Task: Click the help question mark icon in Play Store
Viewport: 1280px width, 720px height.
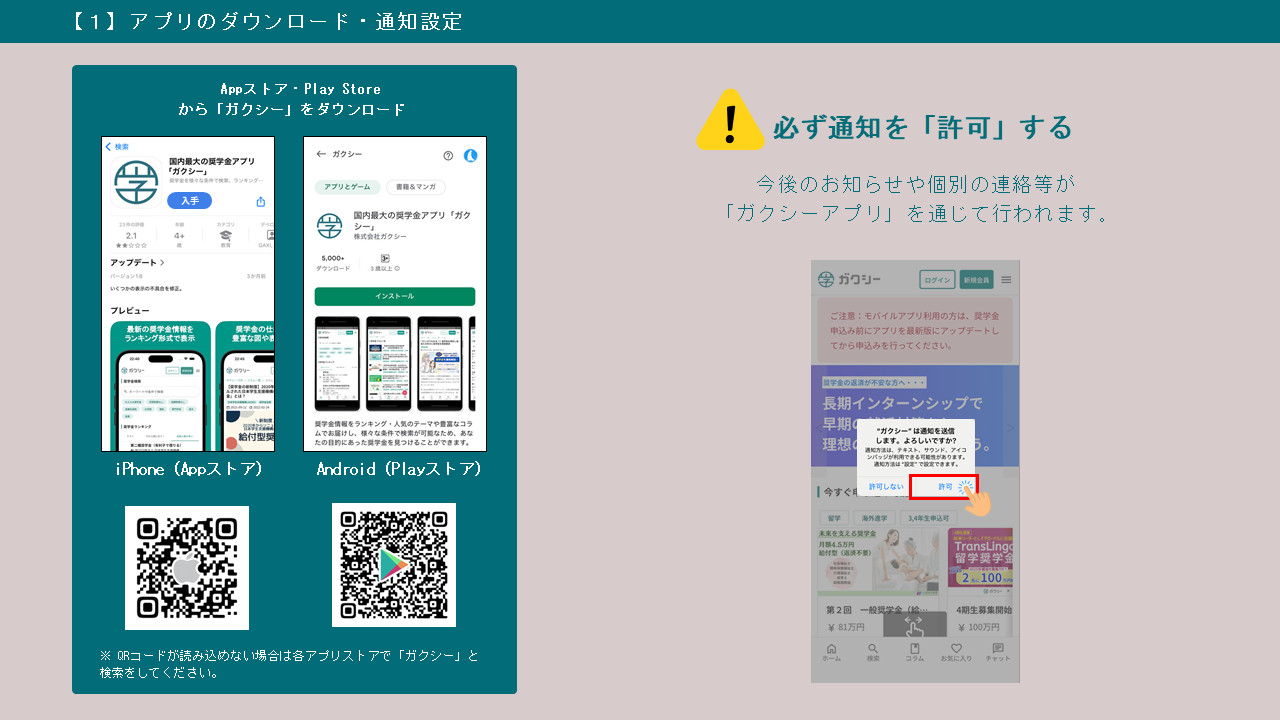Action: pyautogui.click(x=448, y=155)
